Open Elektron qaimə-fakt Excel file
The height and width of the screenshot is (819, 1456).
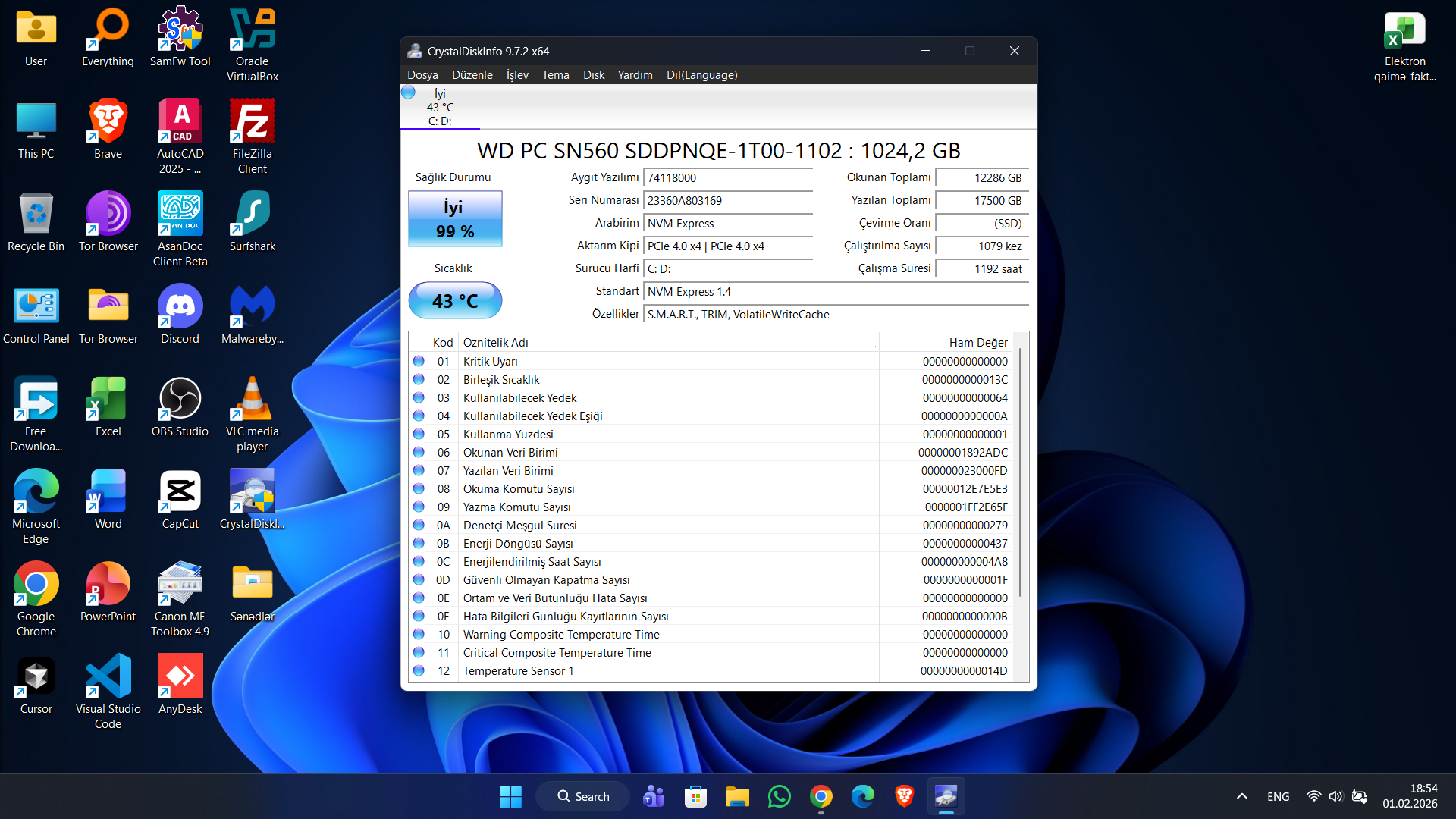tap(1404, 47)
